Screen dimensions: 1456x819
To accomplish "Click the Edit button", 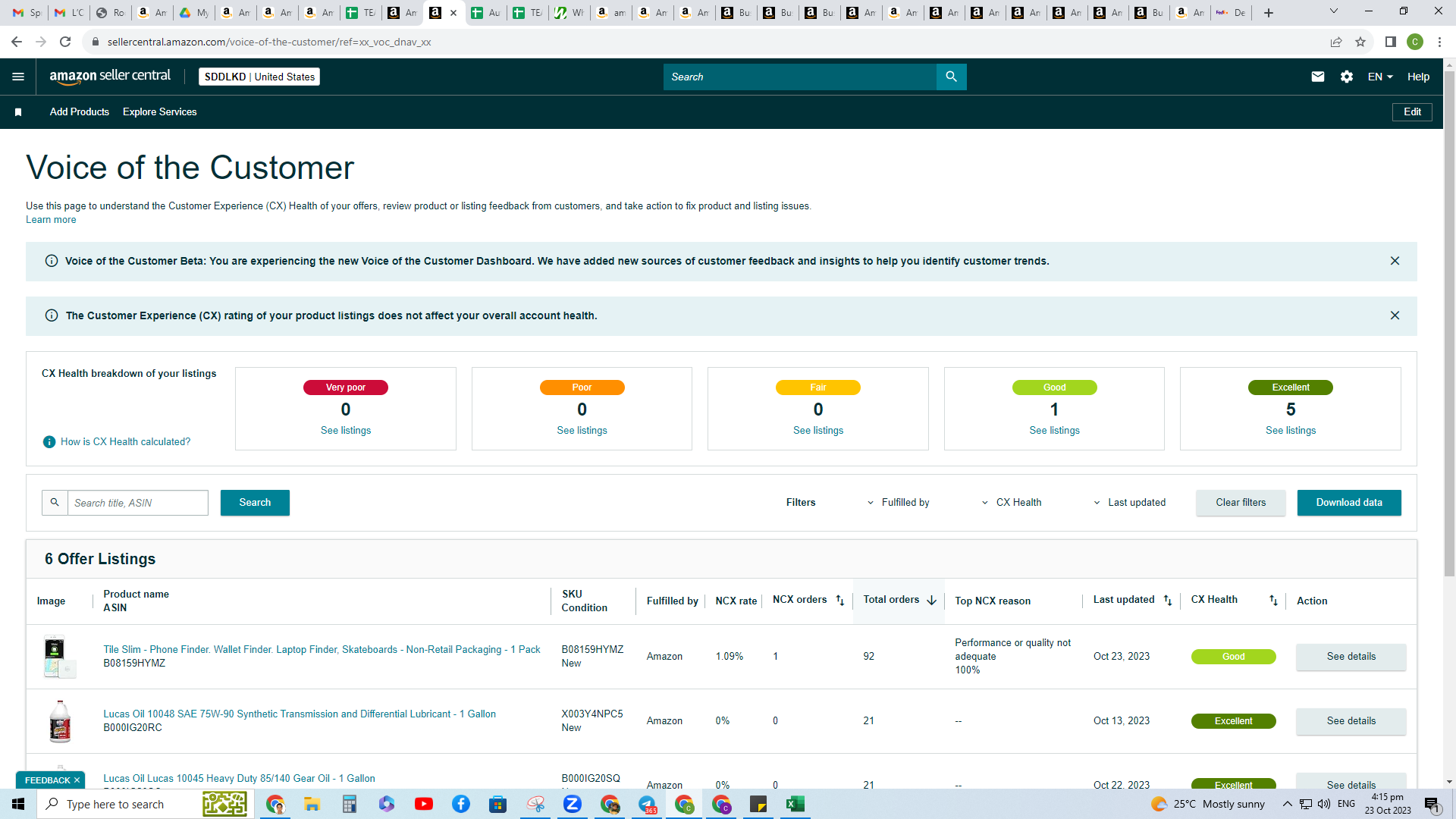I will click(x=1412, y=112).
